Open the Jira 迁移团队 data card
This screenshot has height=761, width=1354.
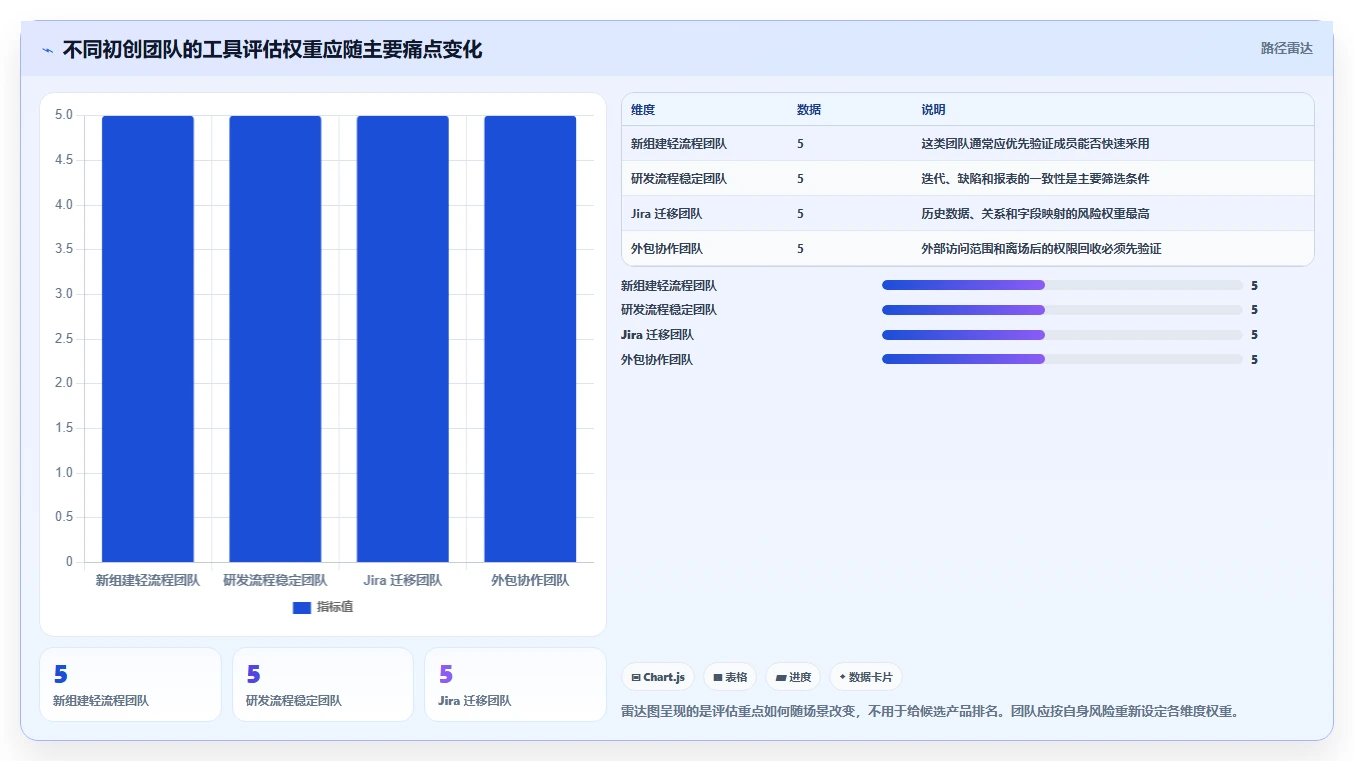tap(515, 684)
